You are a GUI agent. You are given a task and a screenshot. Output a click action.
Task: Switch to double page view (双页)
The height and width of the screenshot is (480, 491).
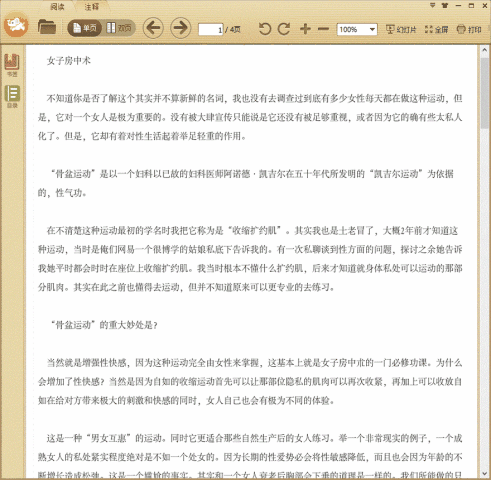[119, 28]
